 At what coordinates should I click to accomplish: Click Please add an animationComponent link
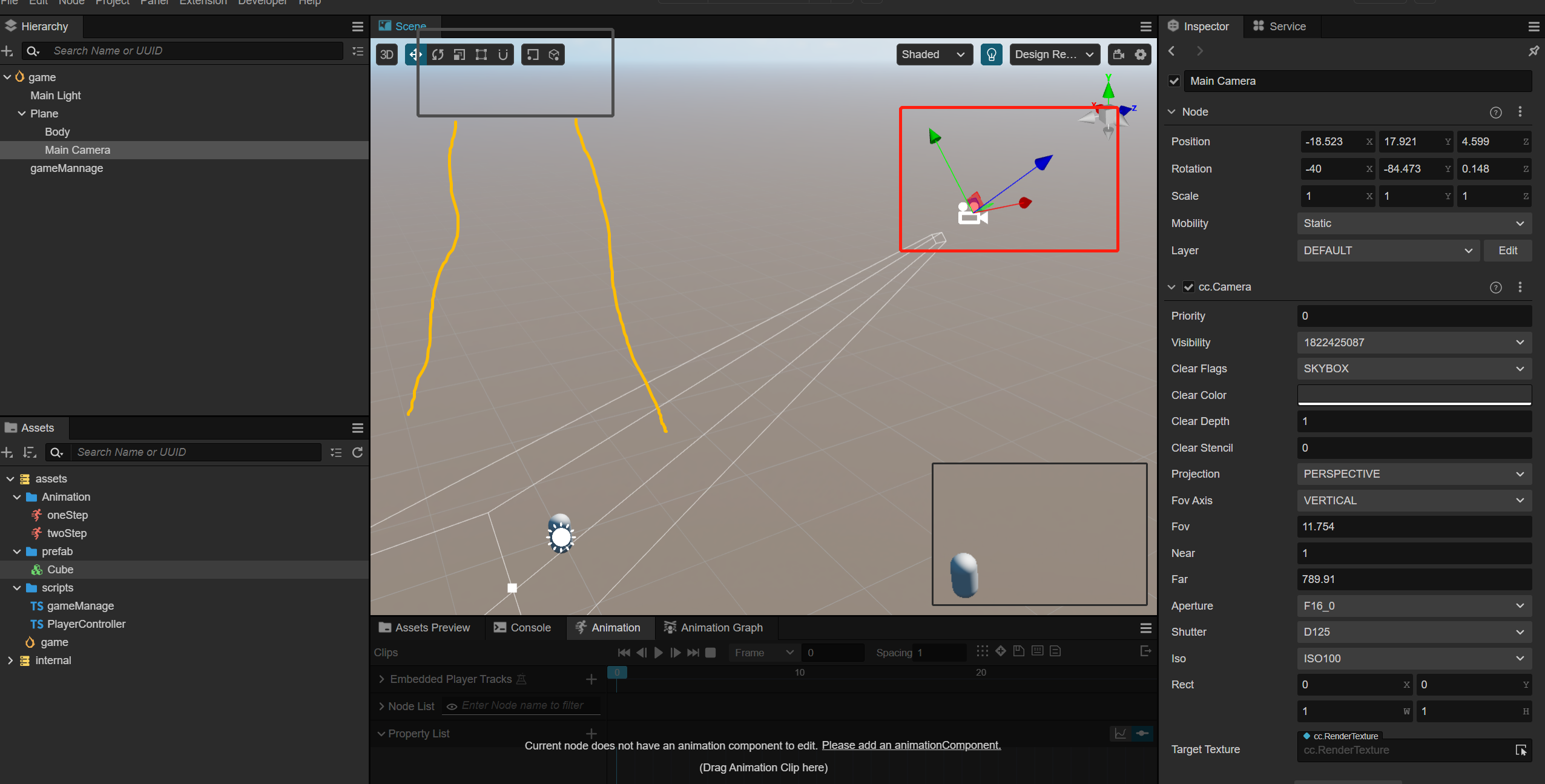(911, 745)
